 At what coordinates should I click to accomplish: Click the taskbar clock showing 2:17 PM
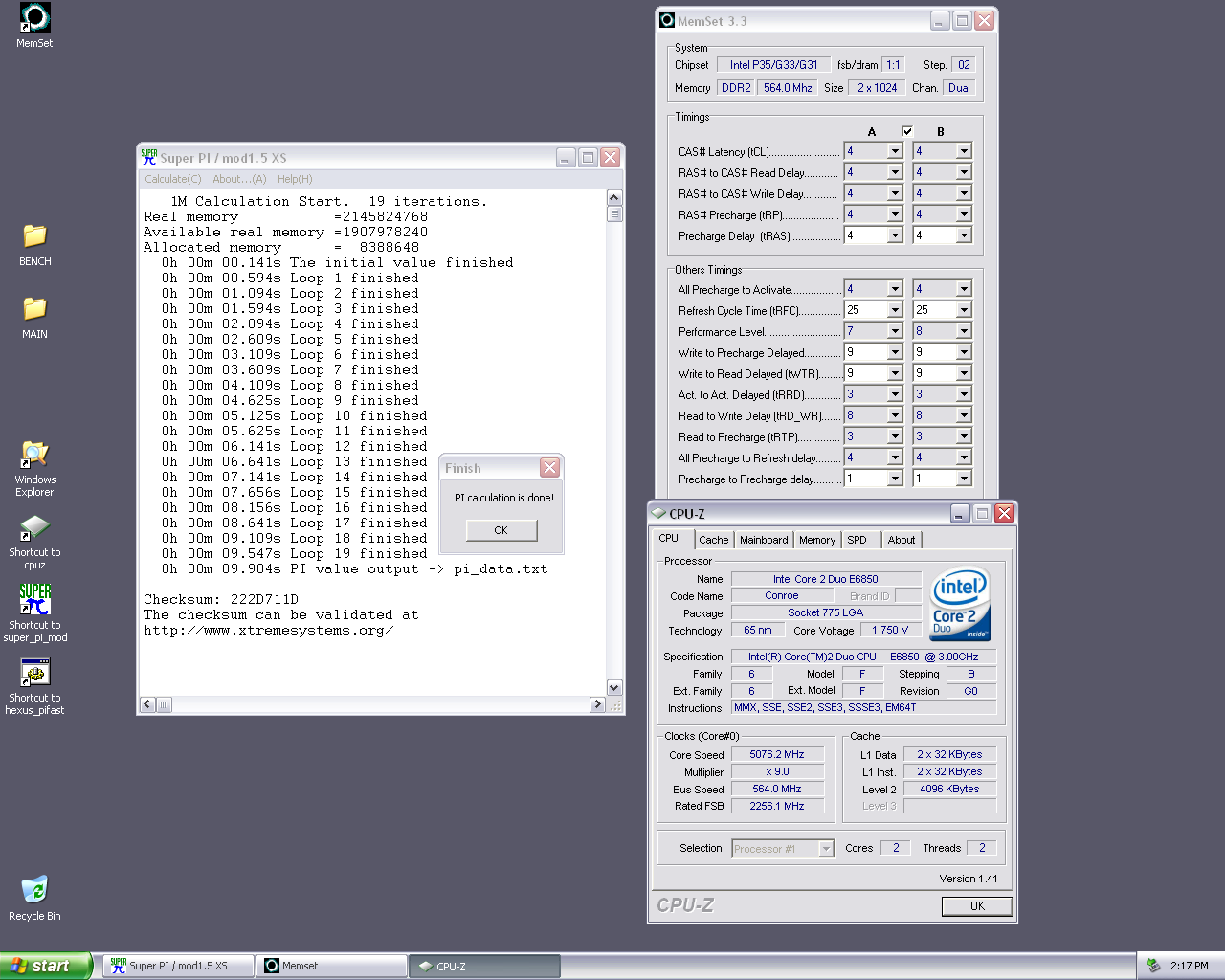[1190, 966]
